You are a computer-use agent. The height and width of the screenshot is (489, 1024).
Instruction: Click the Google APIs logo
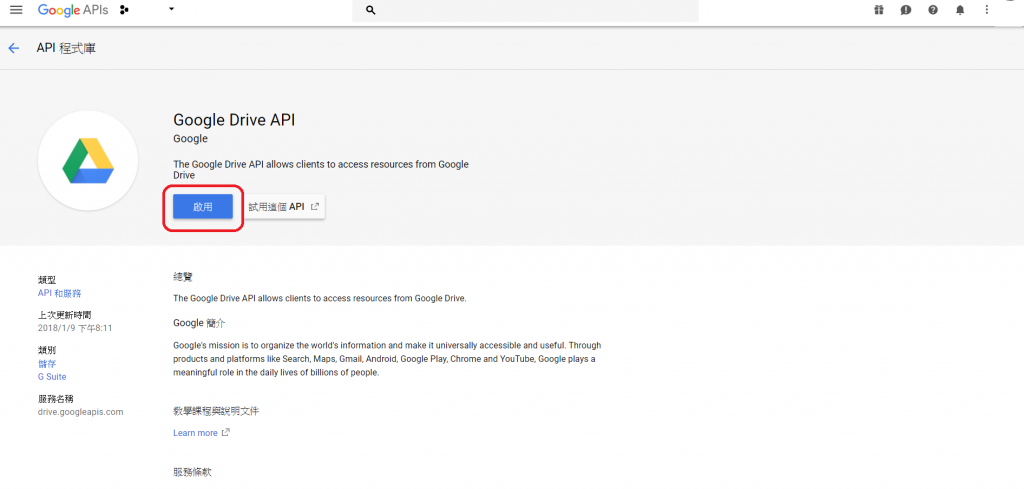click(75, 10)
